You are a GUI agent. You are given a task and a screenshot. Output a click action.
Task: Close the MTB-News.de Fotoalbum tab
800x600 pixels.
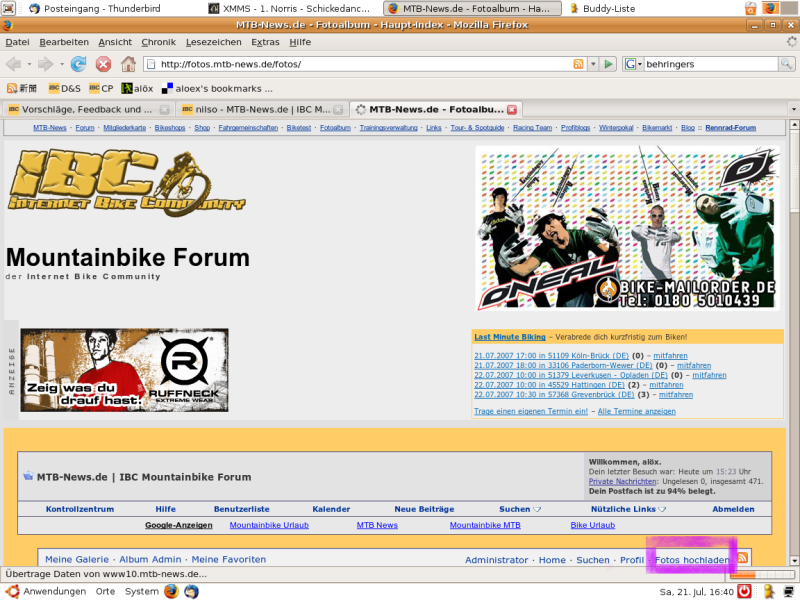click(512, 109)
